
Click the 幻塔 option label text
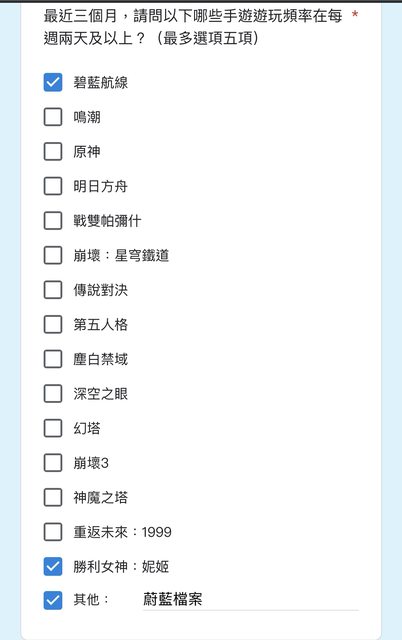pos(87,429)
